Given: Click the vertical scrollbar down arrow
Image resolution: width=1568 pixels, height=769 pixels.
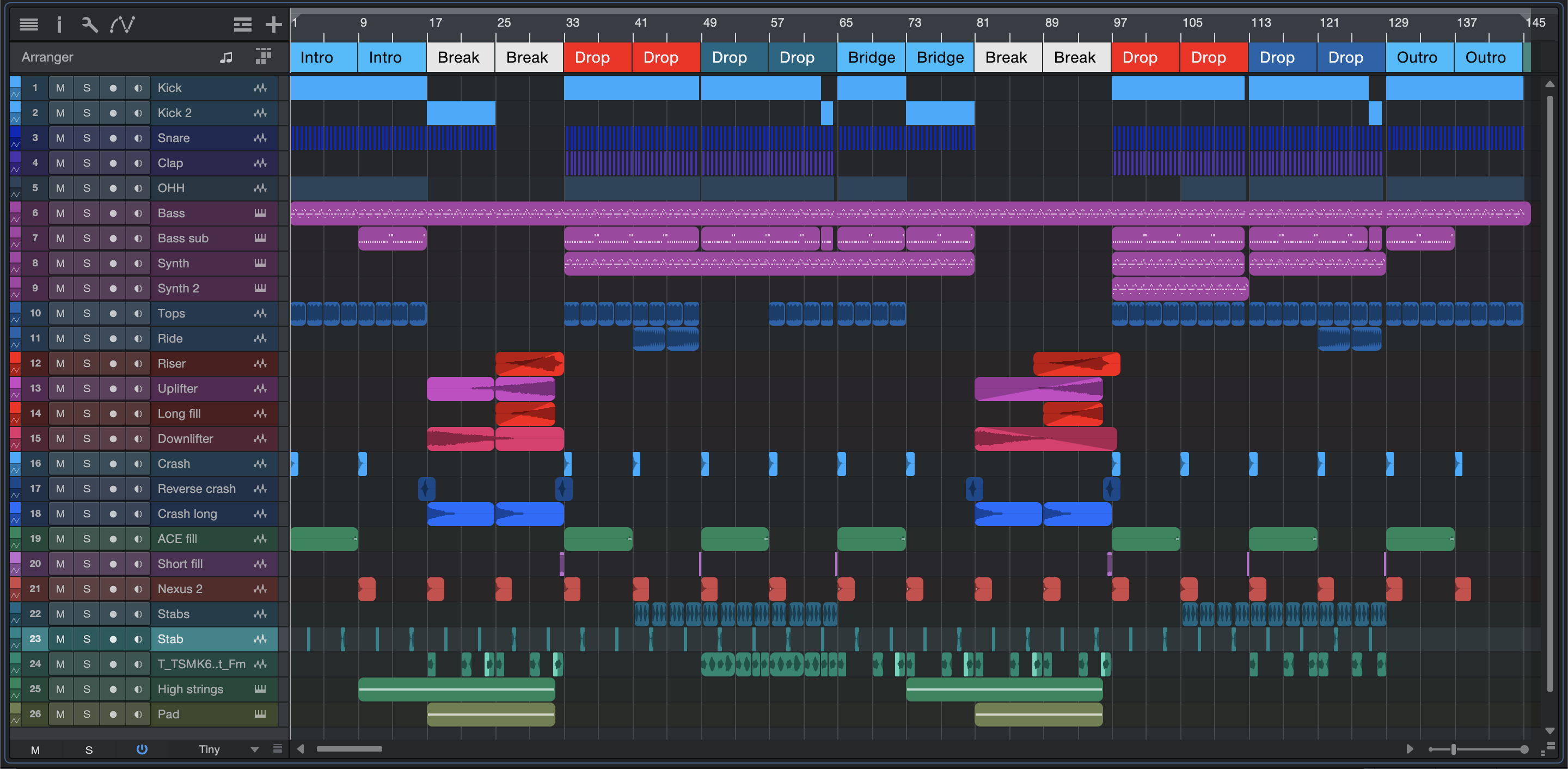Looking at the screenshot, I should click(1549, 730).
